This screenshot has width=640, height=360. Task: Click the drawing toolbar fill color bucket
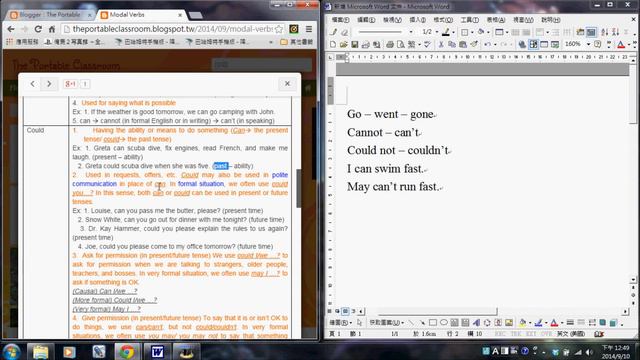point(523,322)
